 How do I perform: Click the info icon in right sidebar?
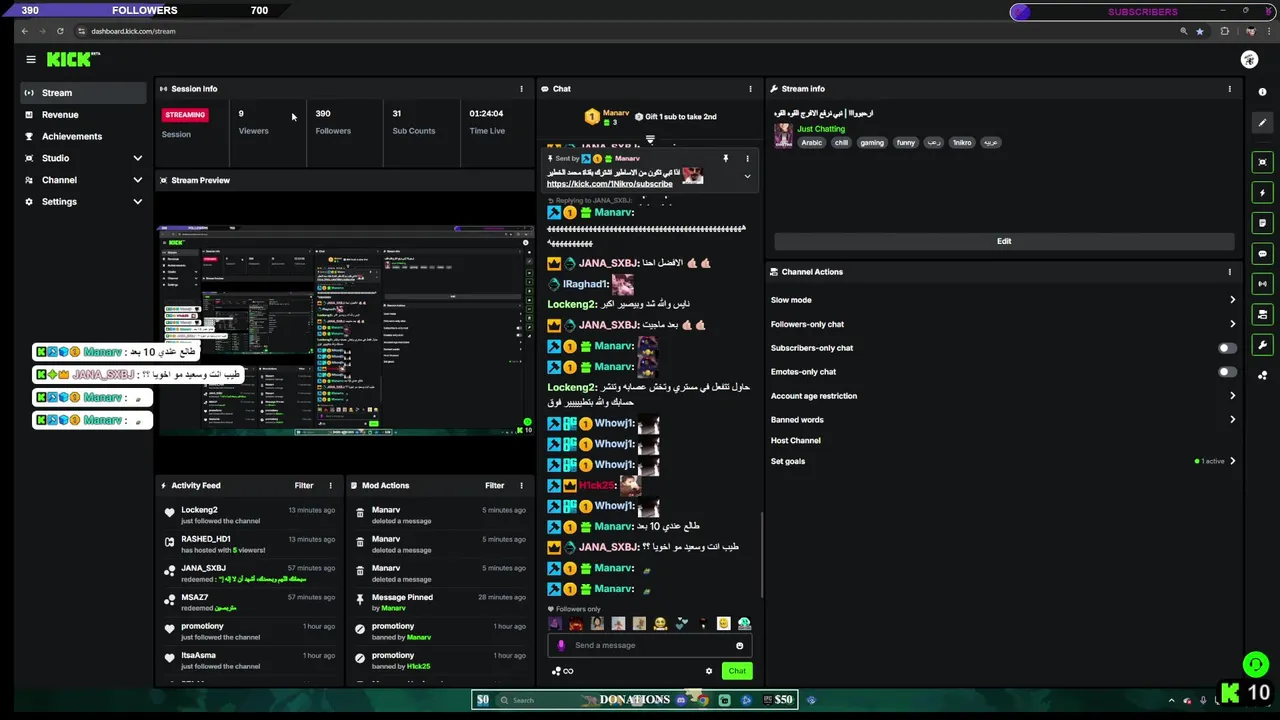click(1263, 91)
